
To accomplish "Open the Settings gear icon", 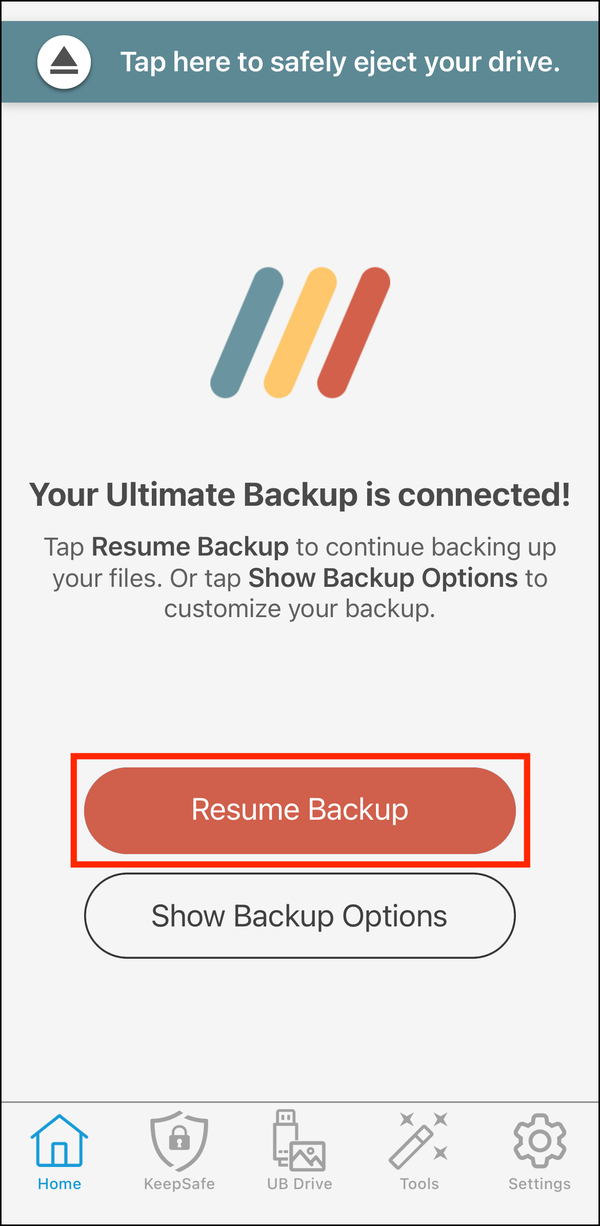I will (x=539, y=1141).
